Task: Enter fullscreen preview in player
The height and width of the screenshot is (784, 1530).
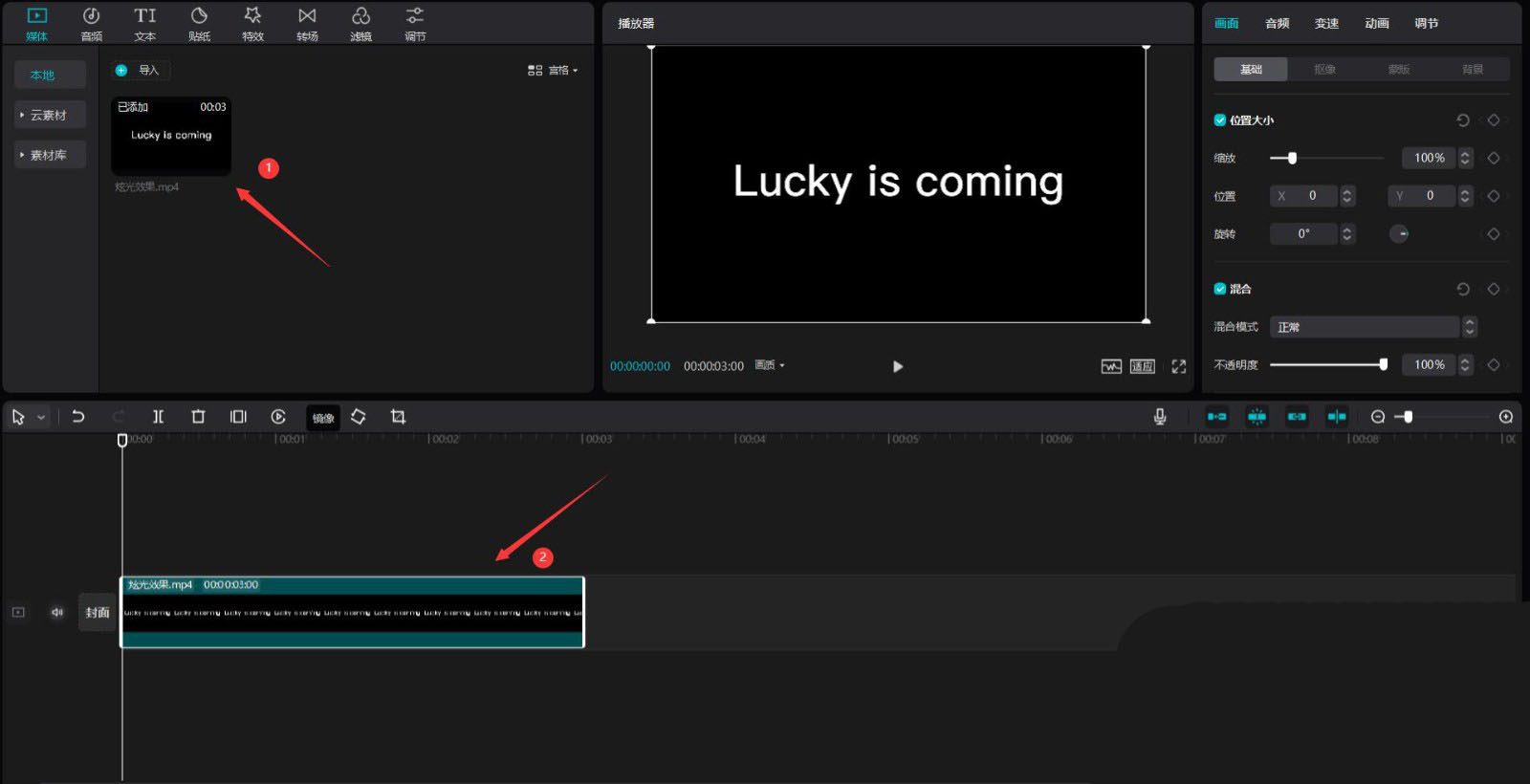Action: click(1178, 366)
